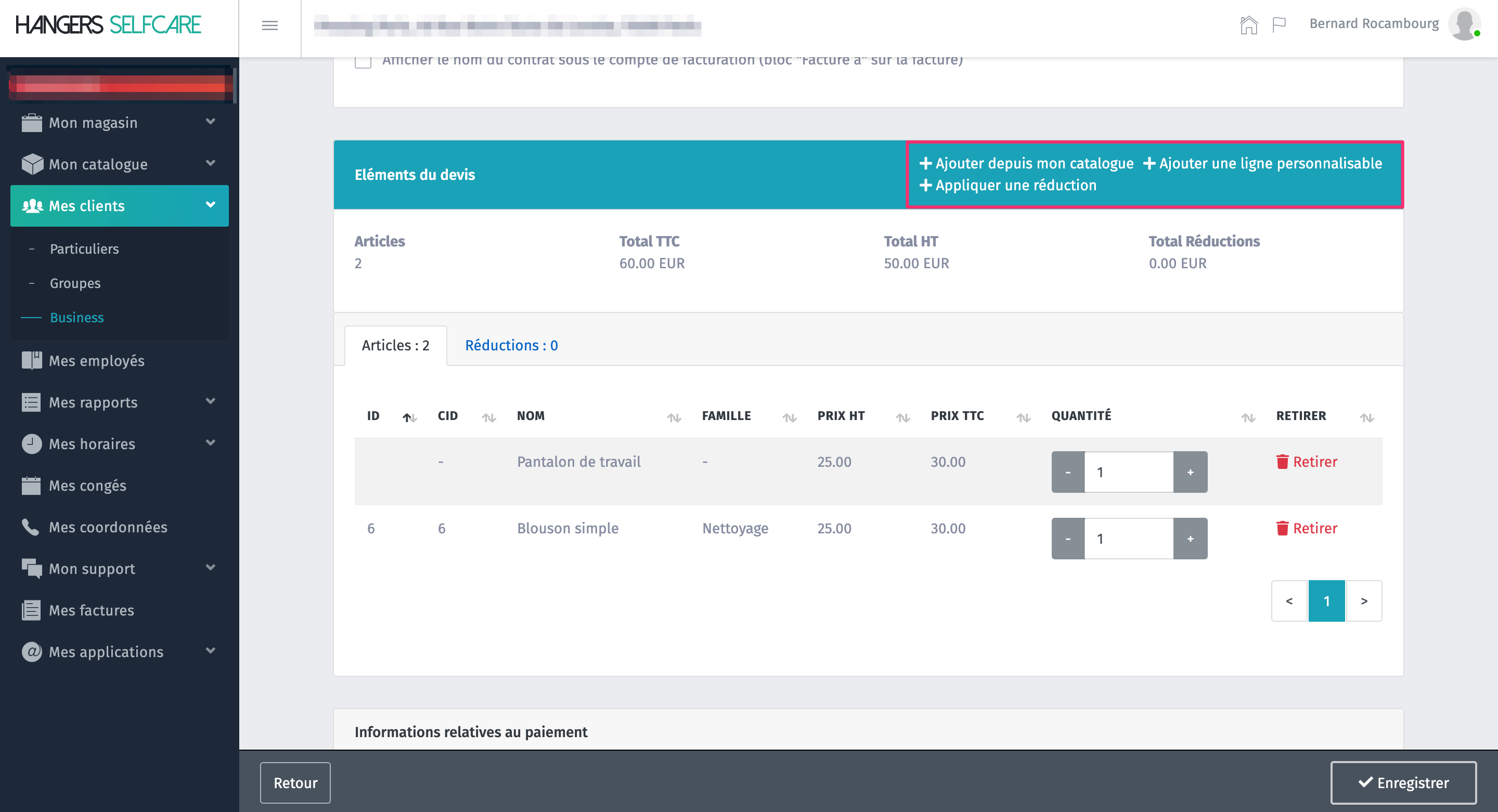Image resolution: width=1498 pixels, height=812 pixels.
Task: Decrease quantity of Pantalon de travail
Action: click(1068, 472)
